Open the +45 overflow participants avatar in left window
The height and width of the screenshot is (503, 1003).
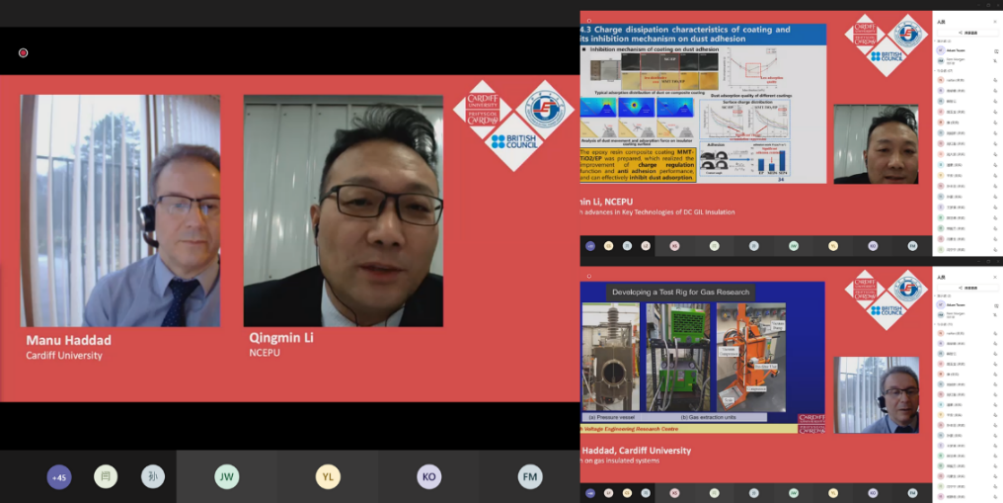coord(59,477)
